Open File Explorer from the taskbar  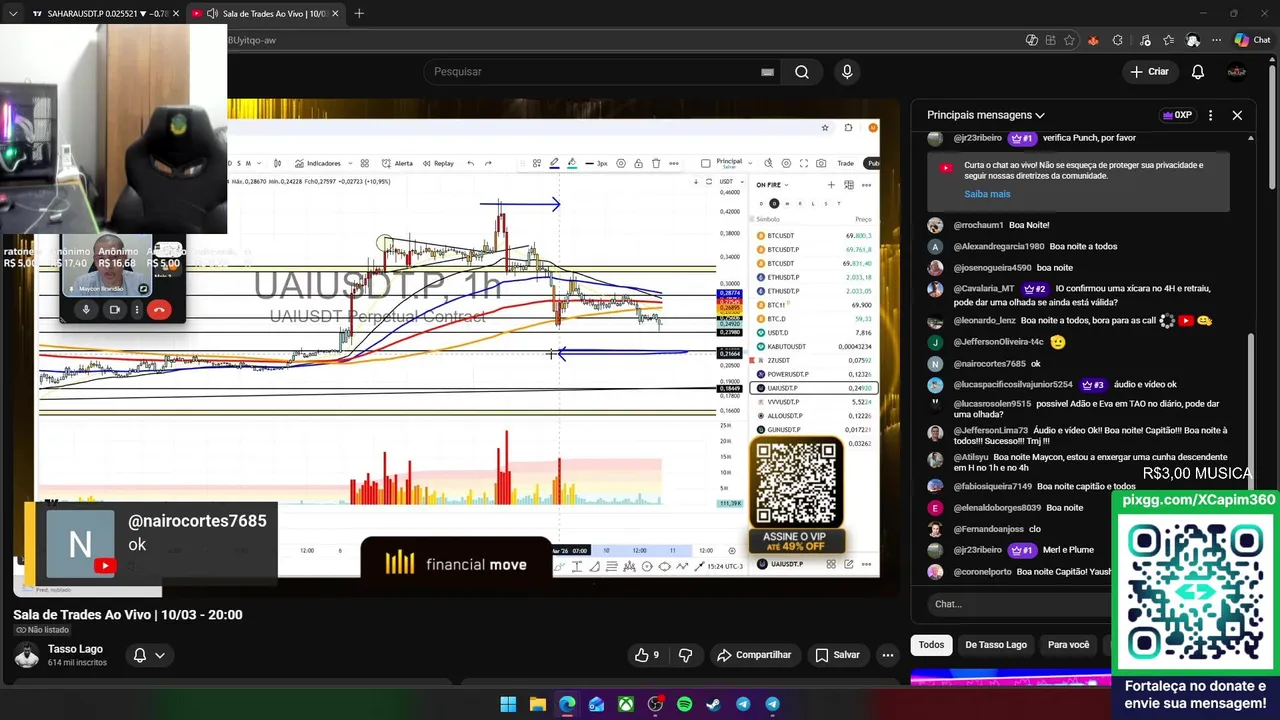[x=537, y=704]
